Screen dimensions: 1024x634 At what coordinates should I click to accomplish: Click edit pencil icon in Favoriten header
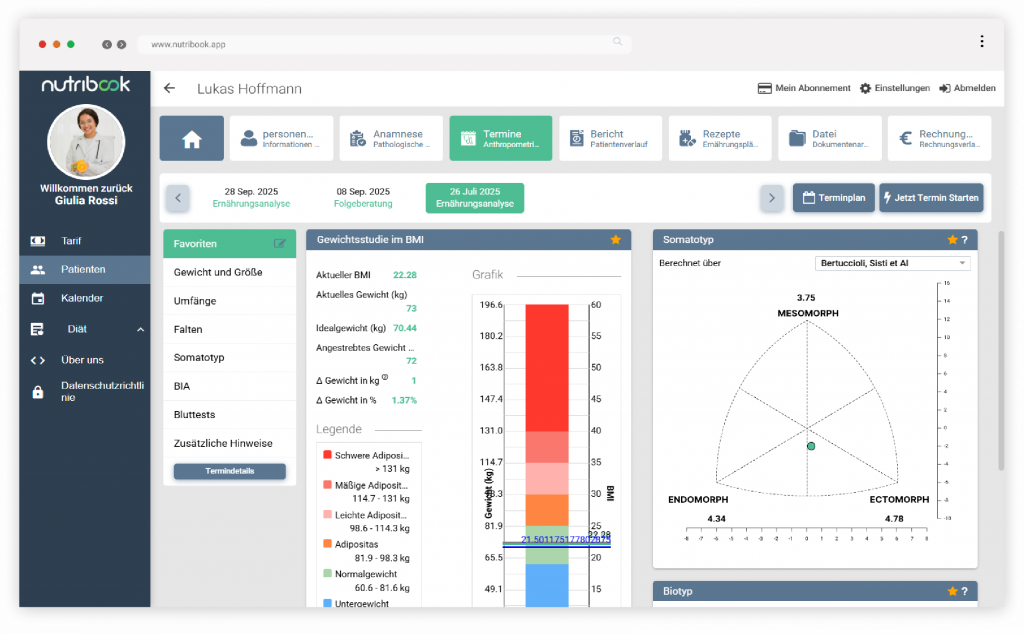point(280,243)
